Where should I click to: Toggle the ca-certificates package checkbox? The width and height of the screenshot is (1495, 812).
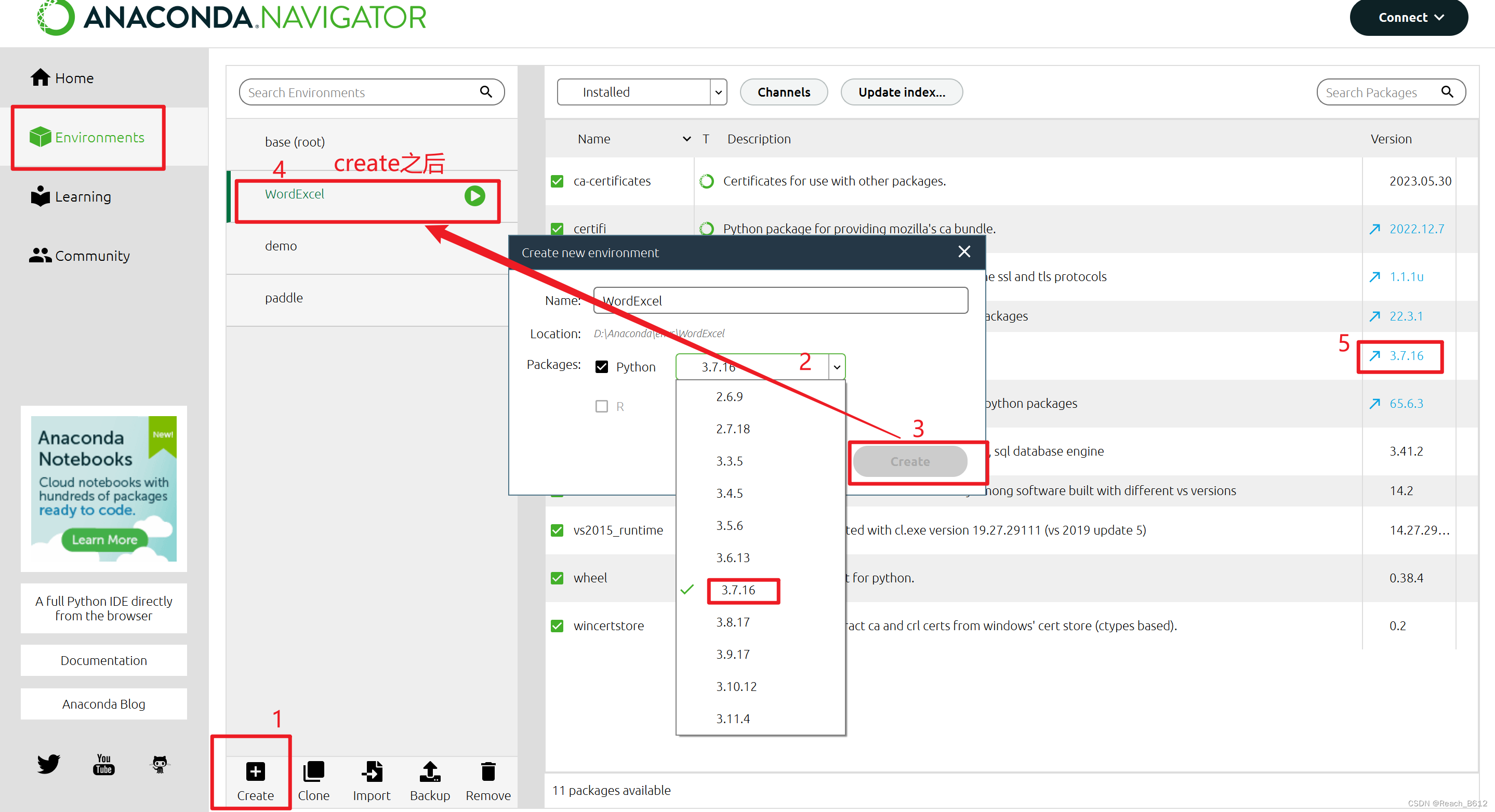coord(557,181)
